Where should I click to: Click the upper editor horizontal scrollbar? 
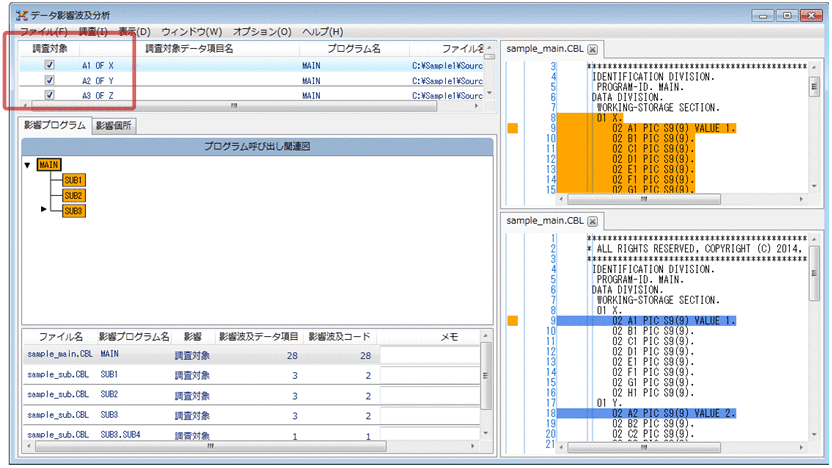click(x=644, y=199)
